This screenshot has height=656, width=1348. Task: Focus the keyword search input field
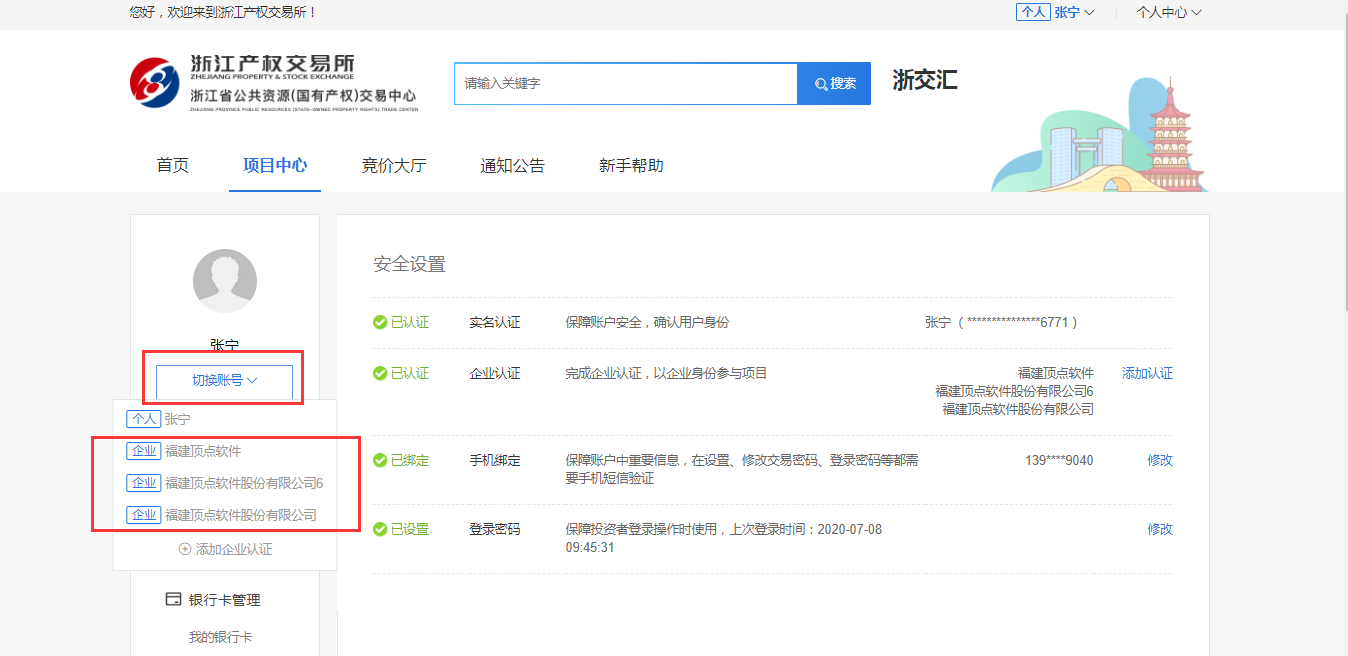click(x=625, y=84)
